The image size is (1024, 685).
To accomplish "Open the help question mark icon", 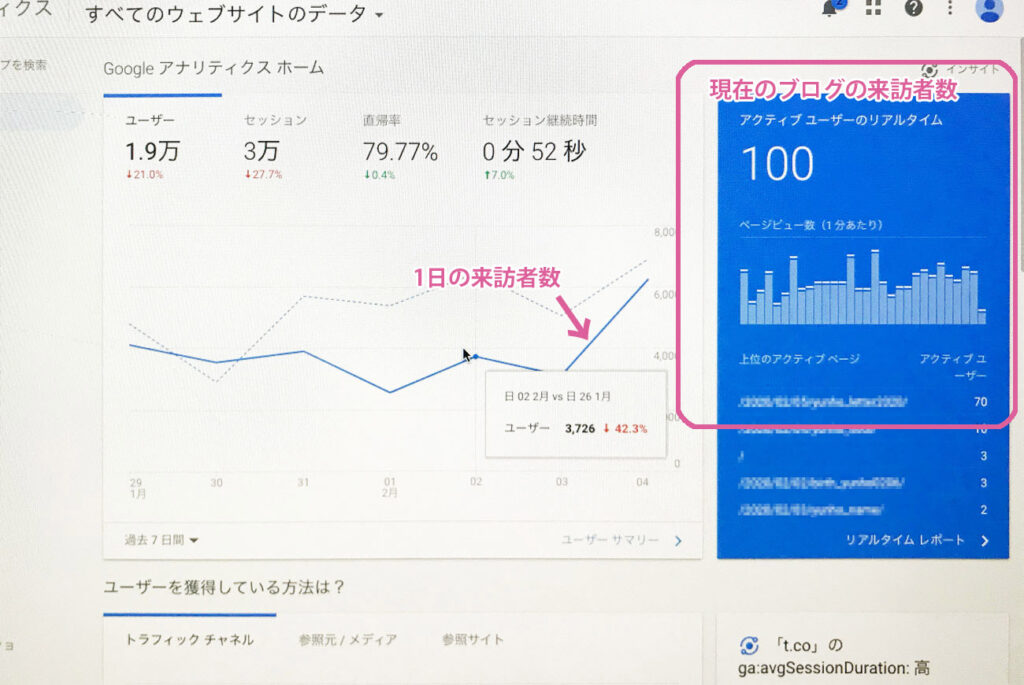I will click(x=913, y=8).
